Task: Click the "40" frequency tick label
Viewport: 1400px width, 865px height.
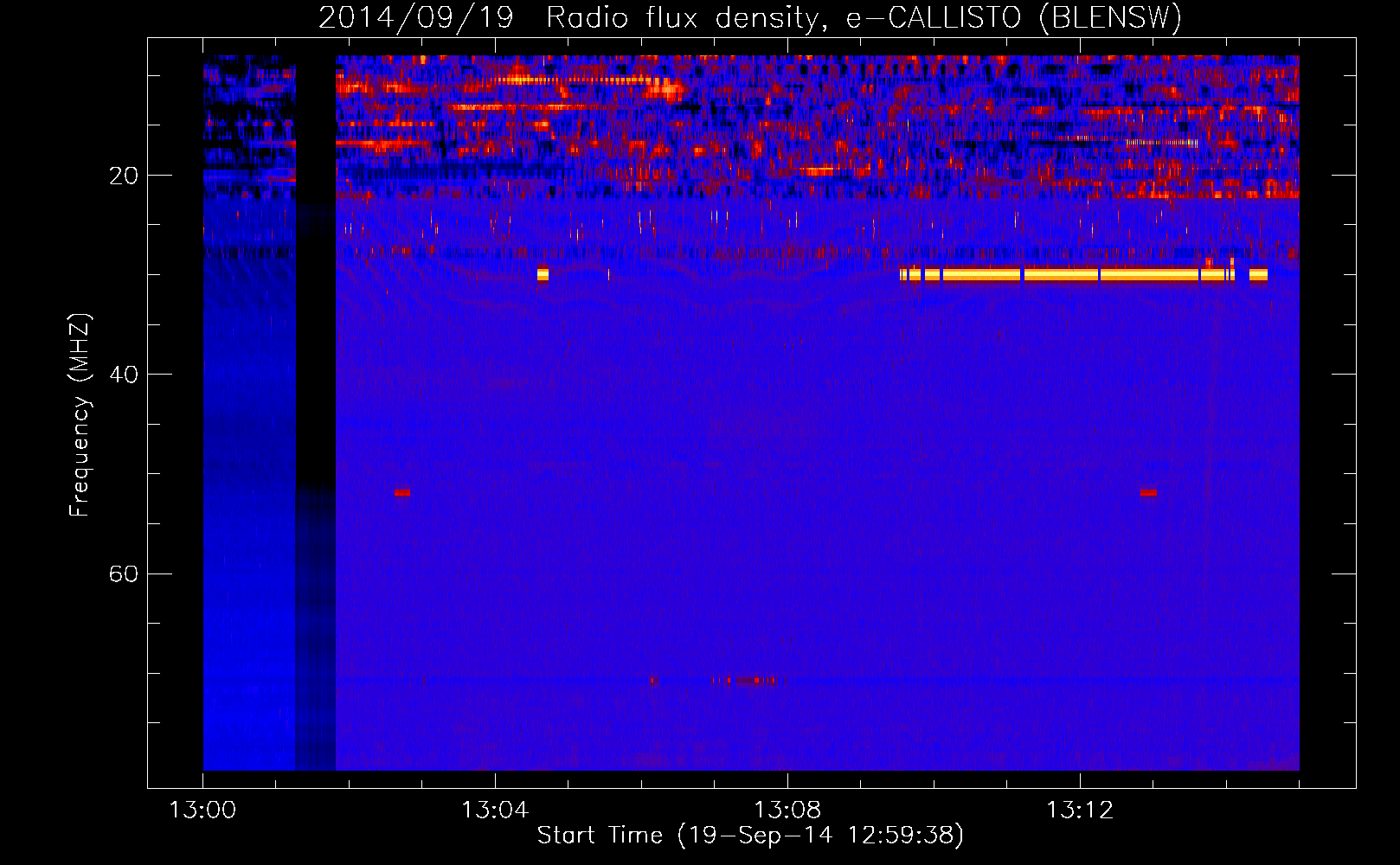Action: [x=124, y=375]
